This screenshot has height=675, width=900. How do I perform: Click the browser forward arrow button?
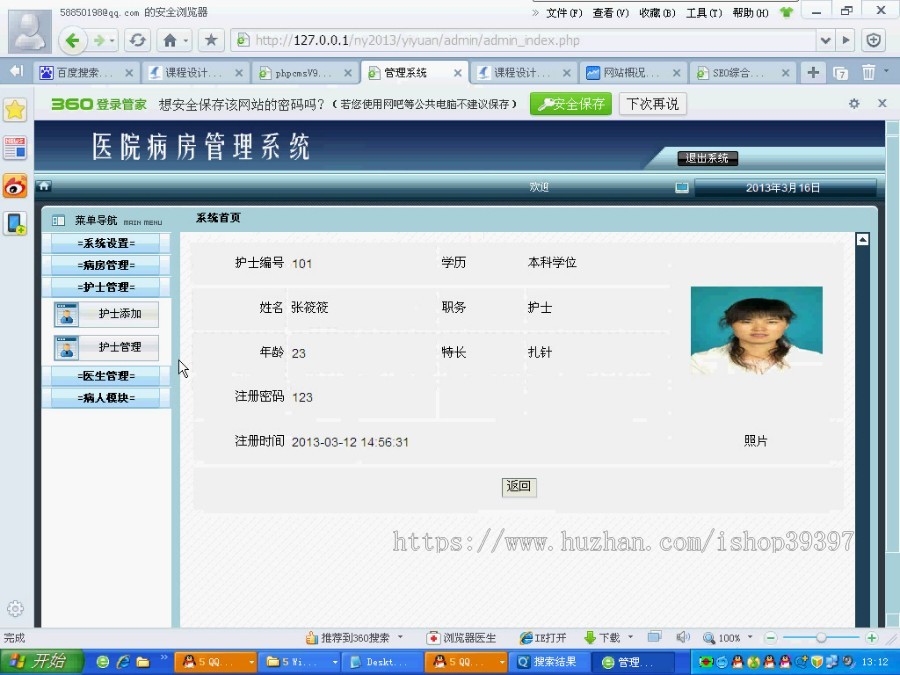[x=99, y=40]
